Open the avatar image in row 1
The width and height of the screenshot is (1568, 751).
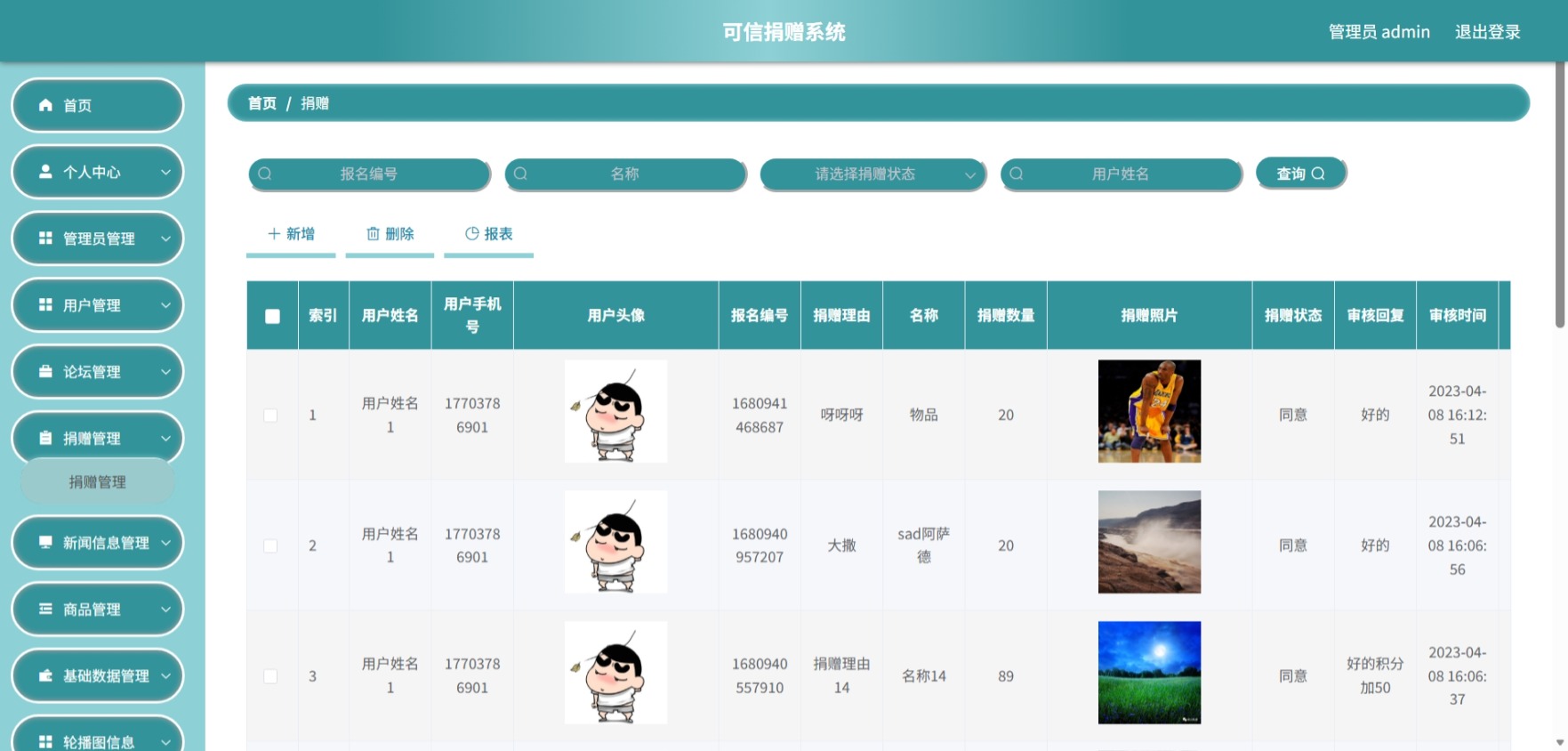[615, 411]
